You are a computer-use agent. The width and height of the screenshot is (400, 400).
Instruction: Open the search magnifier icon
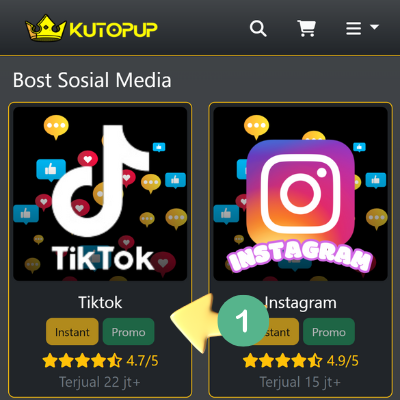(258, 28)
